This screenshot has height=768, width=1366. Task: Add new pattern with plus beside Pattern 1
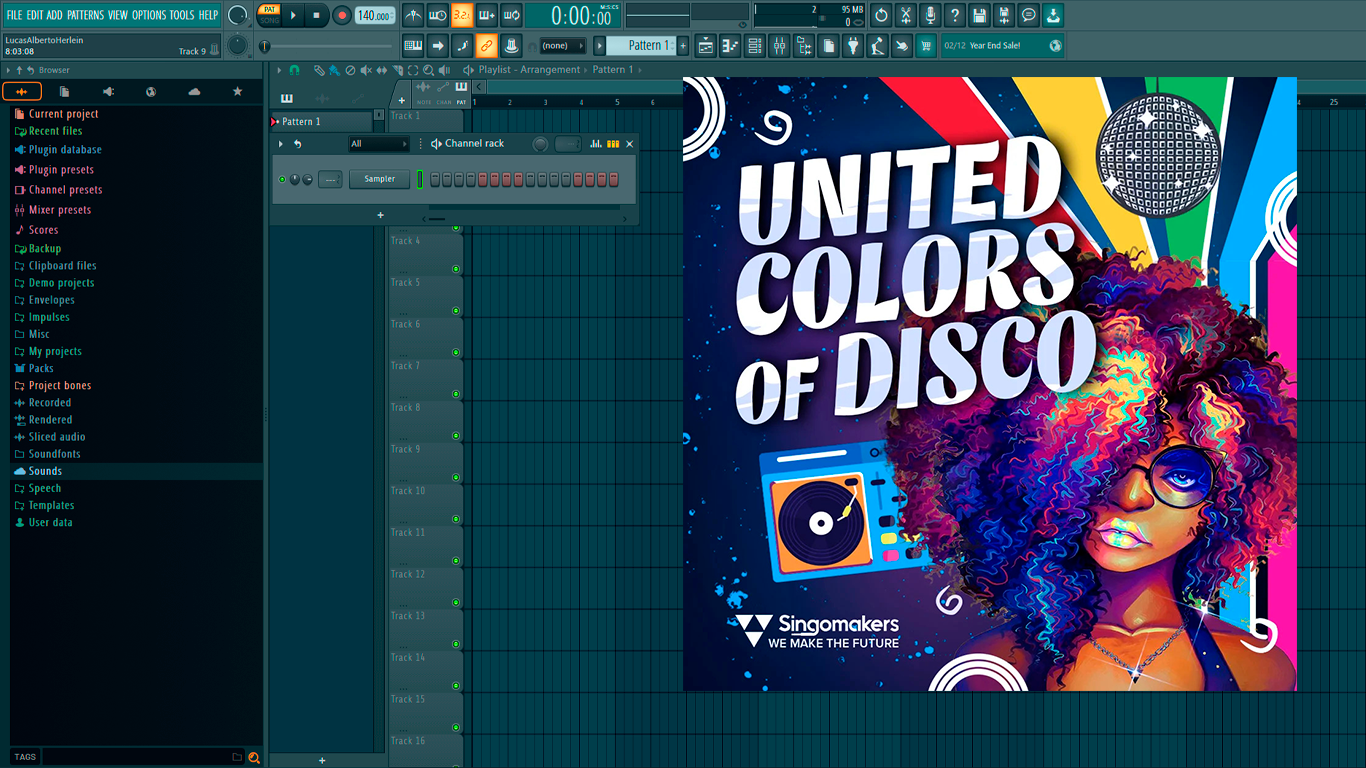click(x=683, y=45)
